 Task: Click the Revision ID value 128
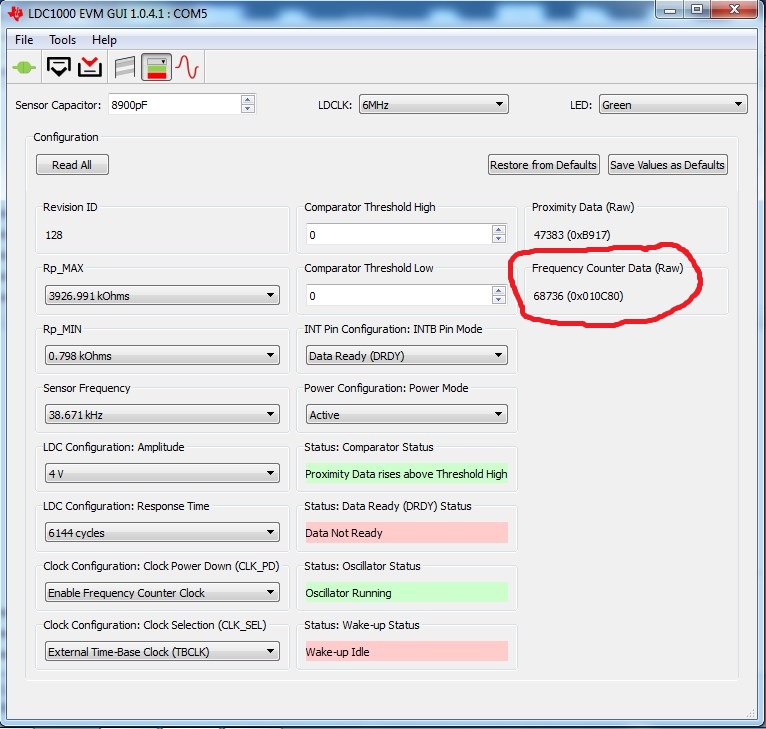click(54, 235)
